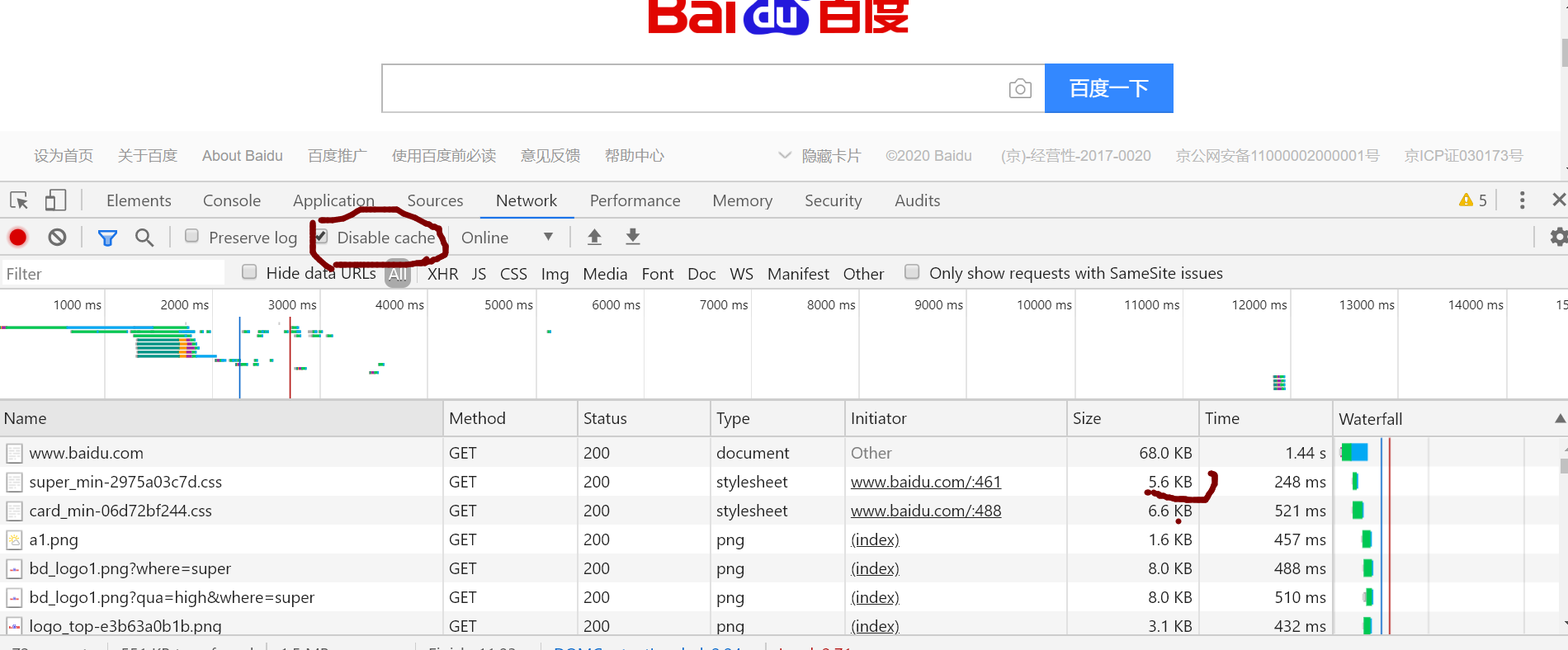Sort requests by Time column header
This screenshot has height=650, width=1568.
click(x=1265, y=419)
